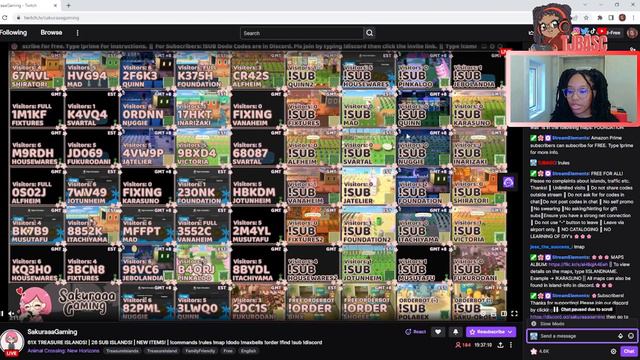Toggle theatre mode on video player
640x360 pixels.
click(x=504, y=313)
